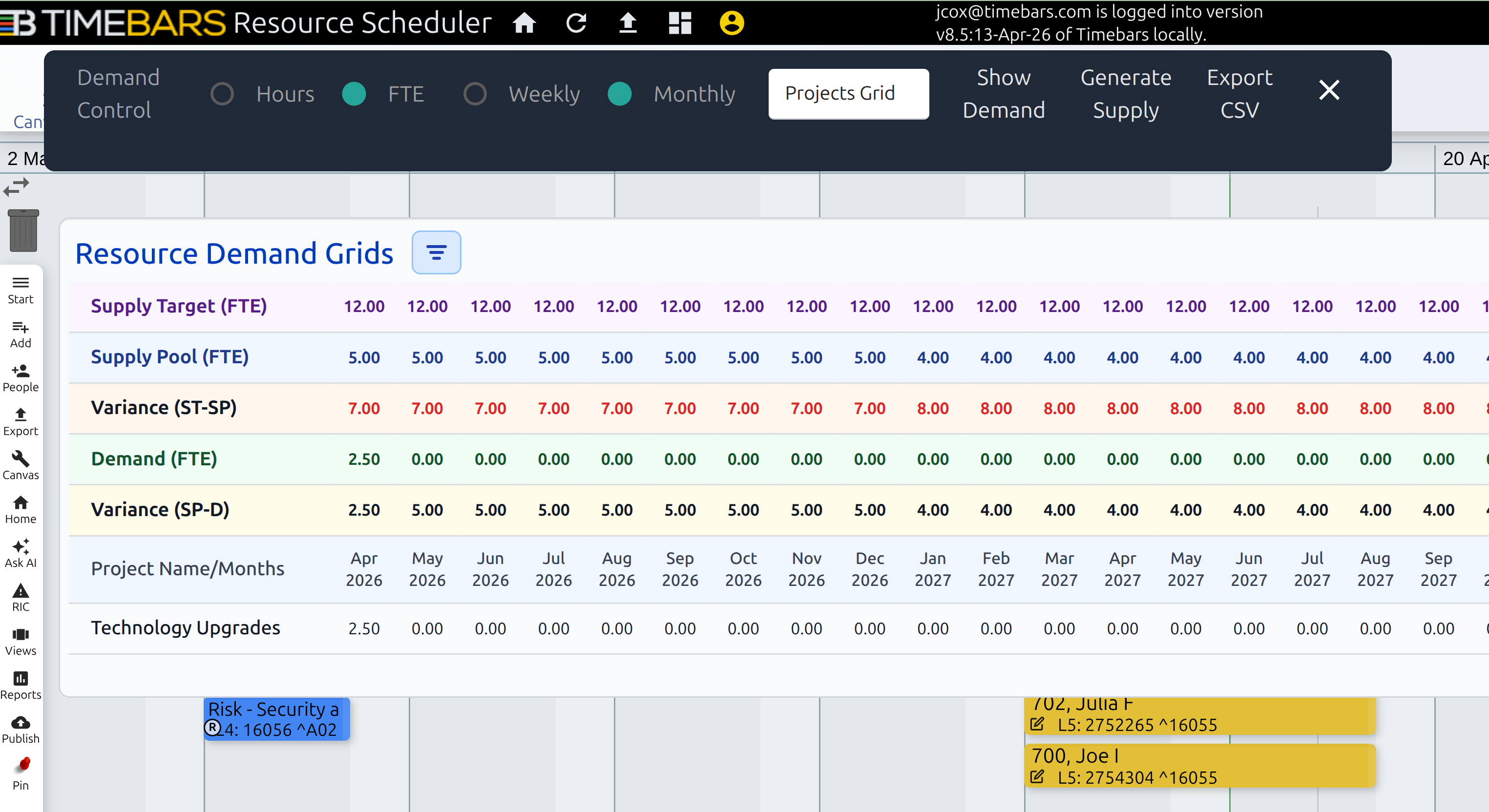
Task: Open the dashboard grid icon in header
Action: (x=680, y=23)
